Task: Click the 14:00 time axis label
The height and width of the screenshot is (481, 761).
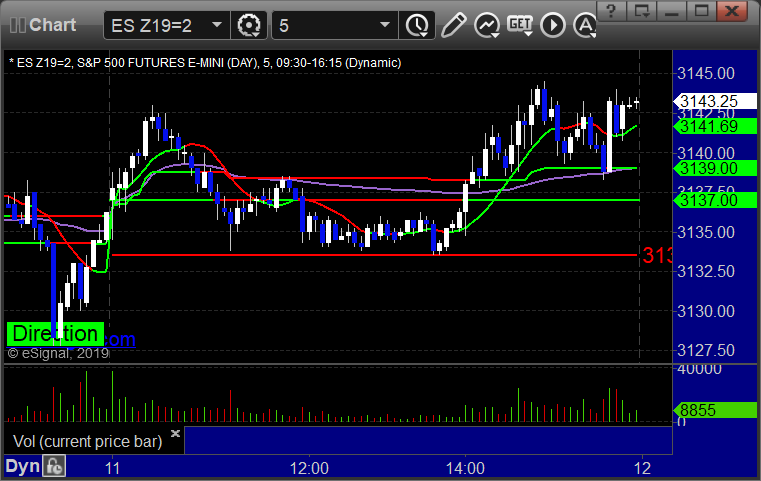Action: click(x=465, y=468)
